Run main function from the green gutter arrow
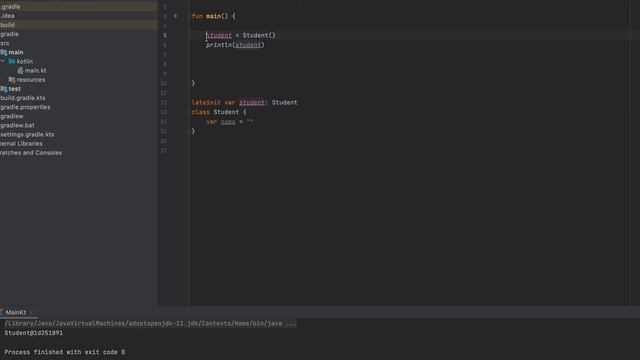The image size is (640, 360). (x=176, y=16)
